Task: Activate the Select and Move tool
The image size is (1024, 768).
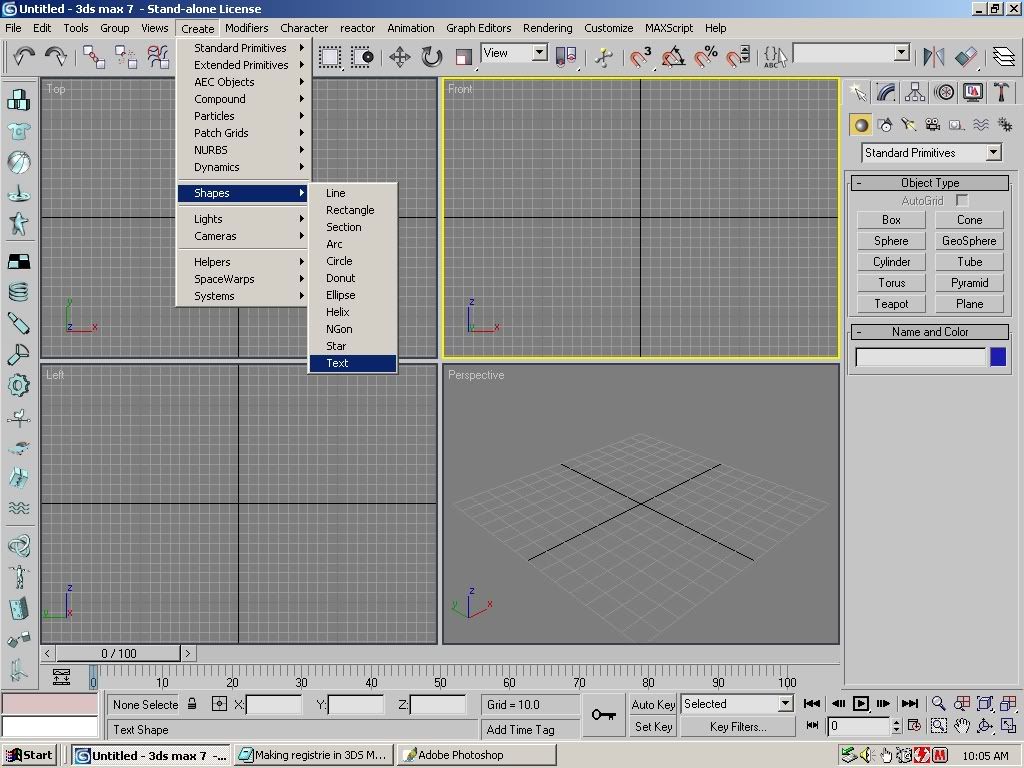Action: (x=400, y=57)
